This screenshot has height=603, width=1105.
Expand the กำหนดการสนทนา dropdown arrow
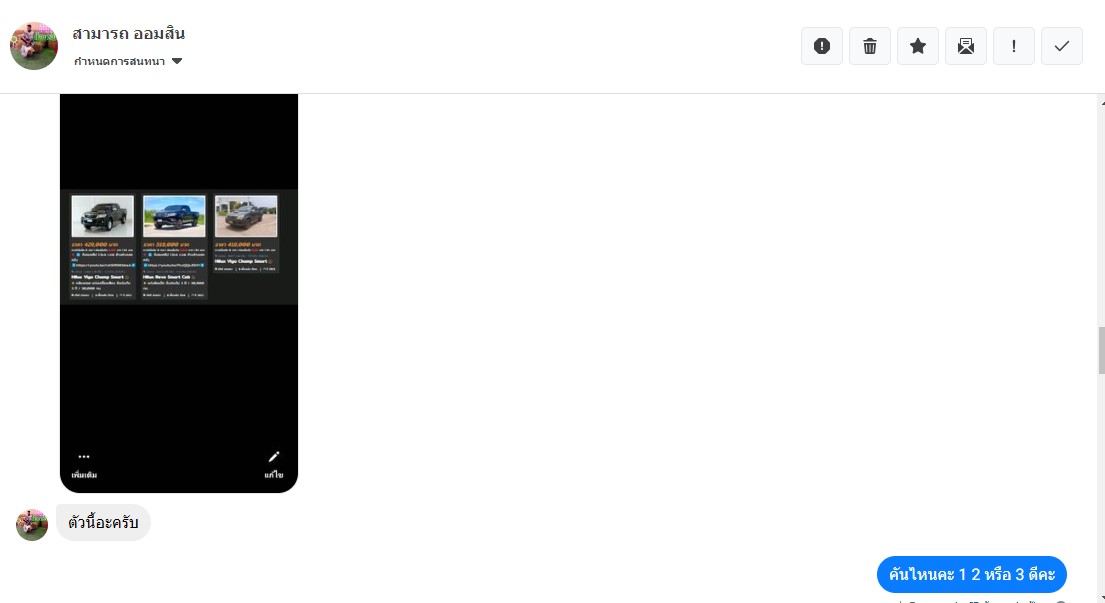click(x=177, y=61)
